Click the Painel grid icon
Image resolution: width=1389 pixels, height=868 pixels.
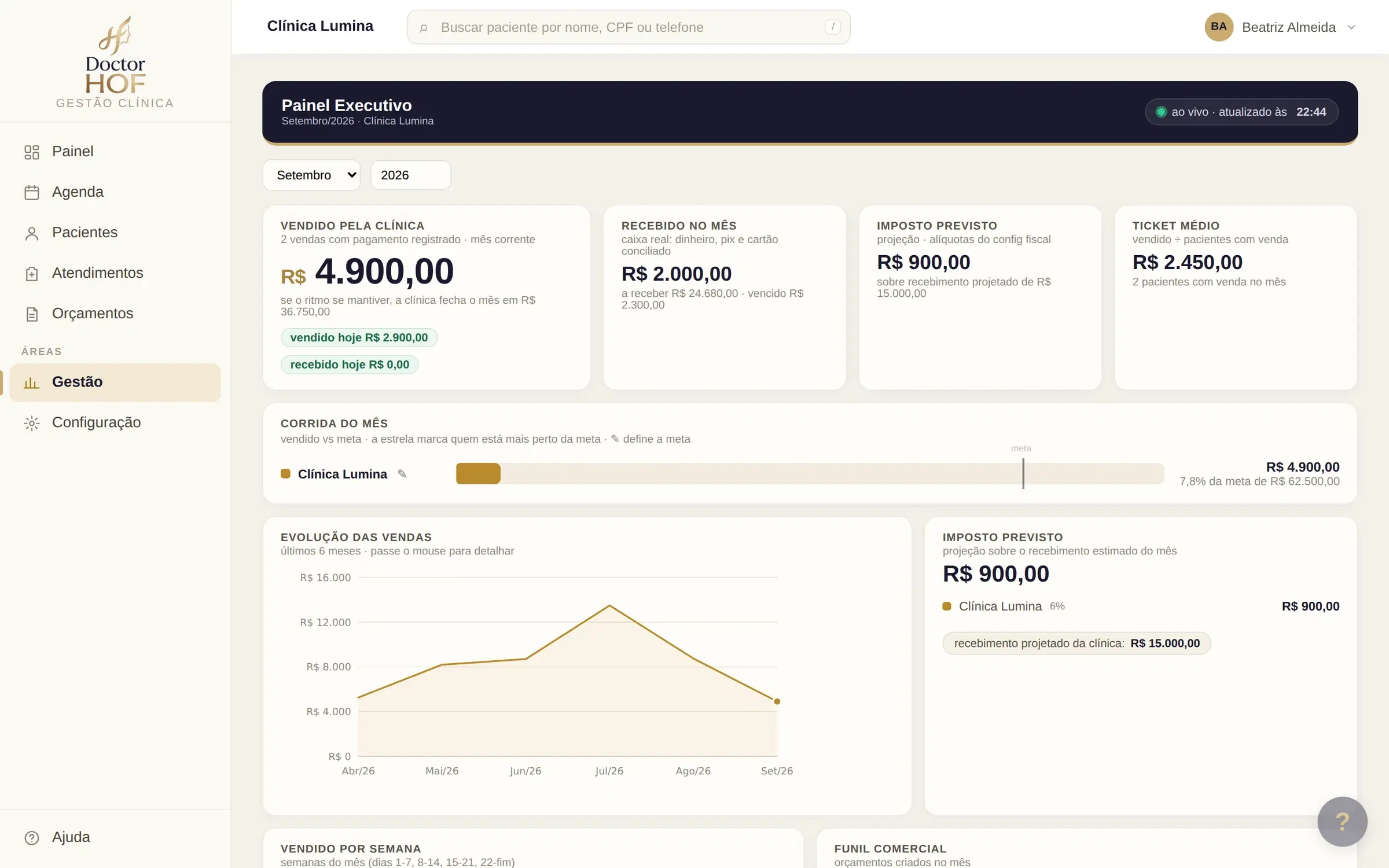pos(32,152)
